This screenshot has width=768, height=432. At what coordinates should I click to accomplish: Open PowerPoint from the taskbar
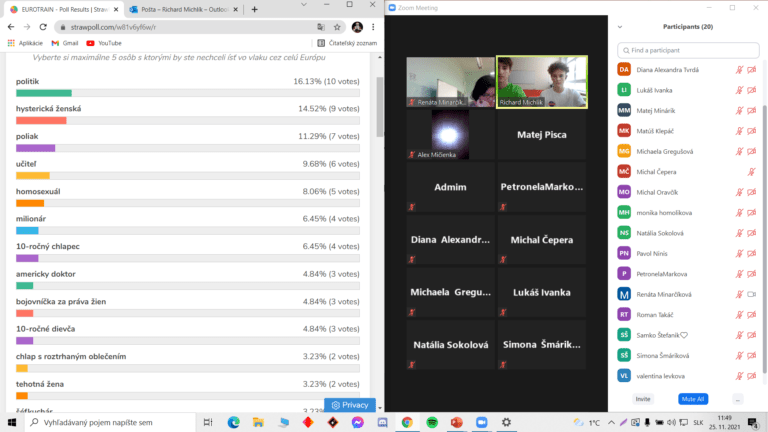pyautogui.click(x=456, y=422)
